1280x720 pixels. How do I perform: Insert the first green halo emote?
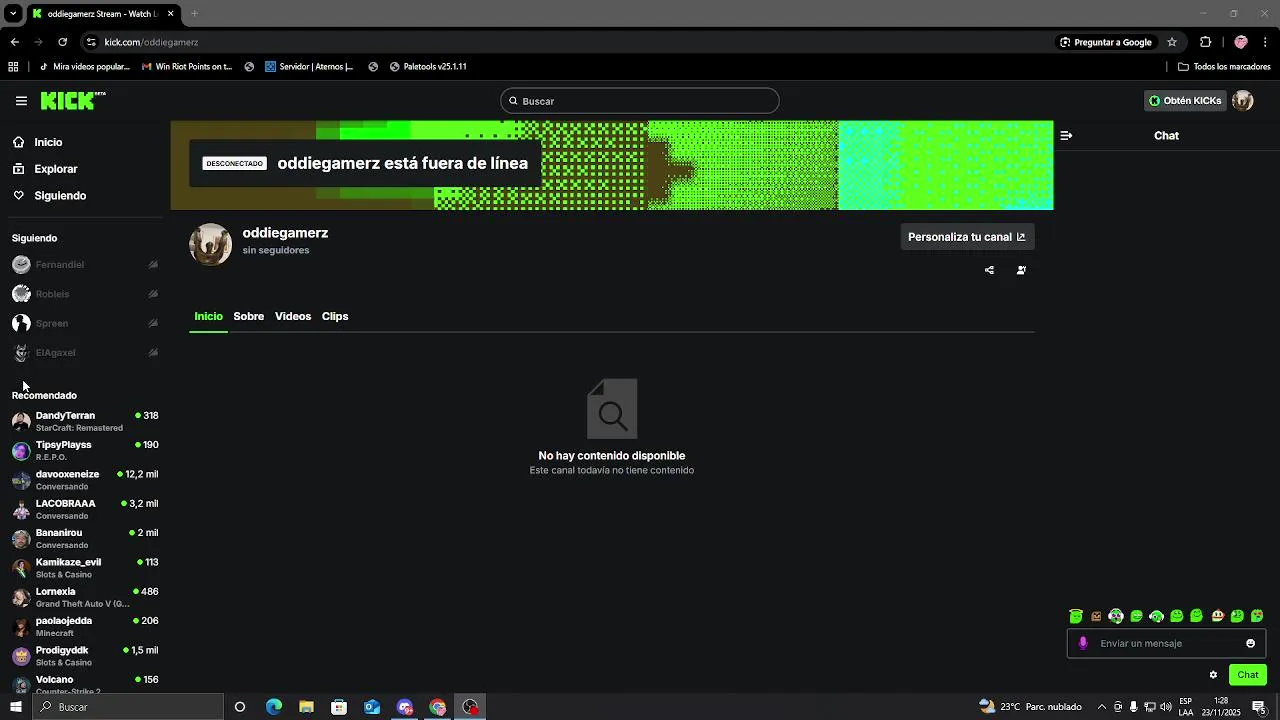(1076, 616)
